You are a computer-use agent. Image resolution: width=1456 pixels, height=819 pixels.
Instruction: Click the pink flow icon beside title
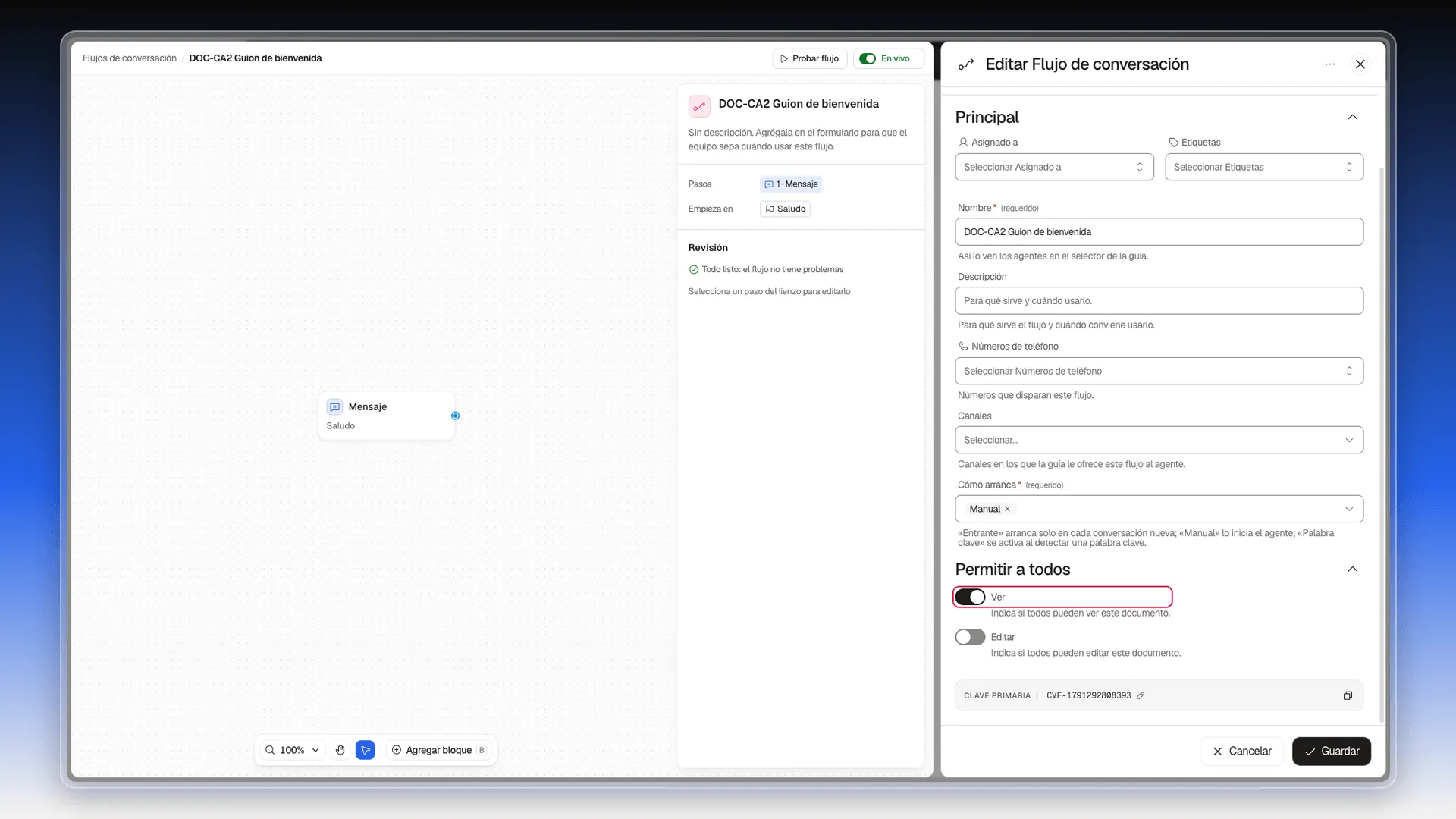[x=699, y=106]
